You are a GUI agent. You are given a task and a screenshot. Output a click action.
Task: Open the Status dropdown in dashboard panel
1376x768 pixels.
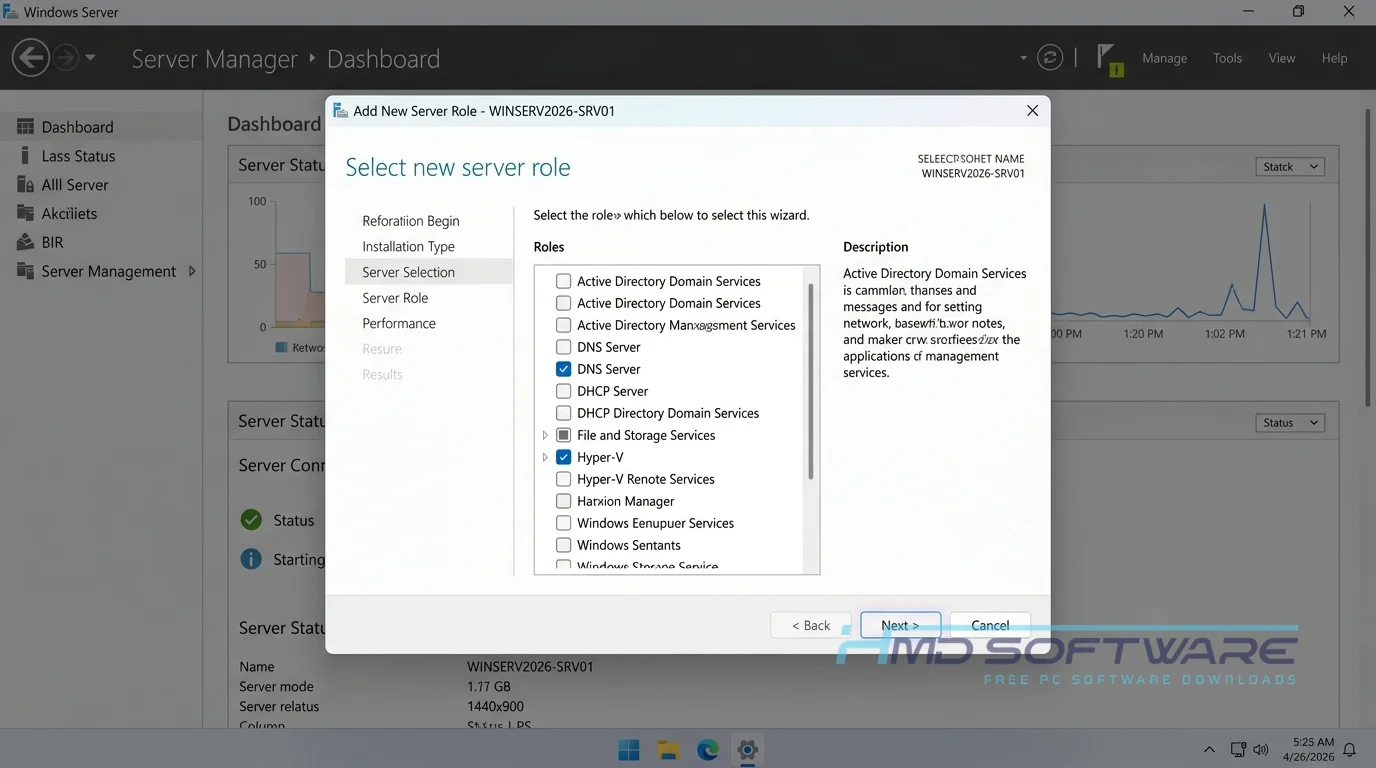coord(1290,423)
